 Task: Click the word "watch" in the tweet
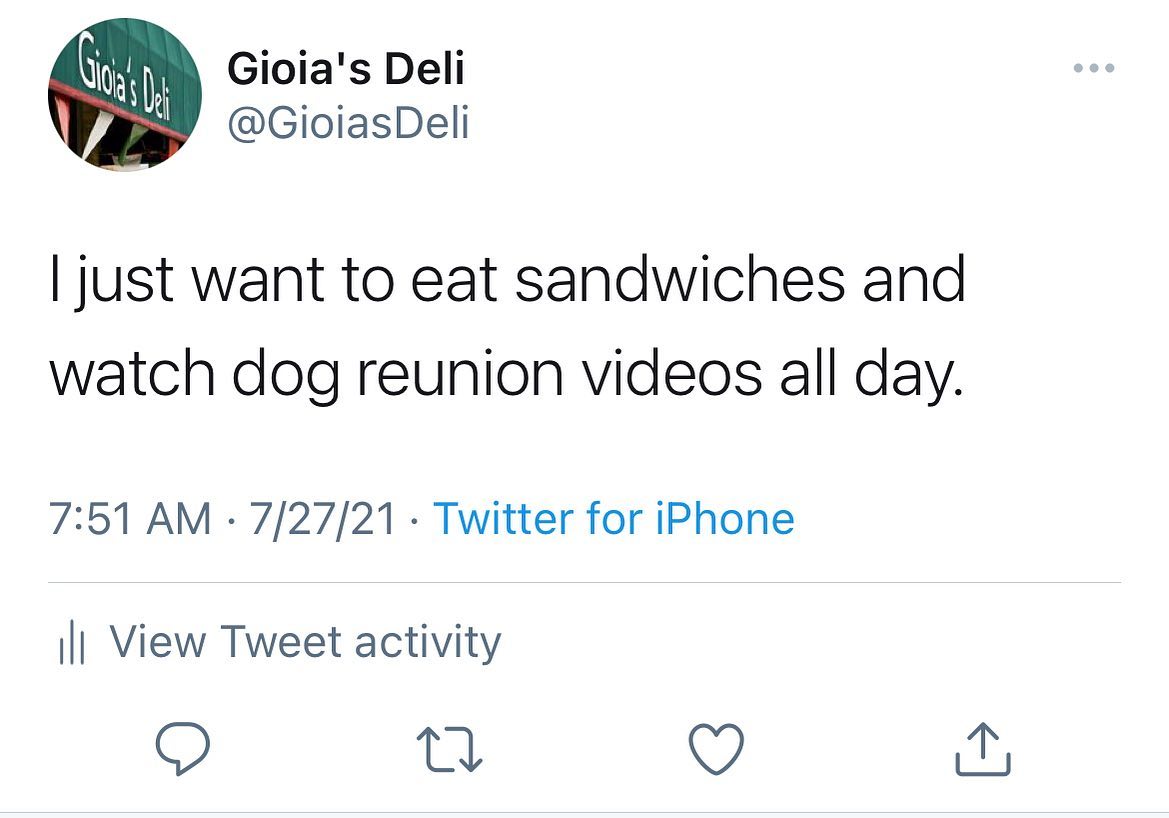[133, 372]
